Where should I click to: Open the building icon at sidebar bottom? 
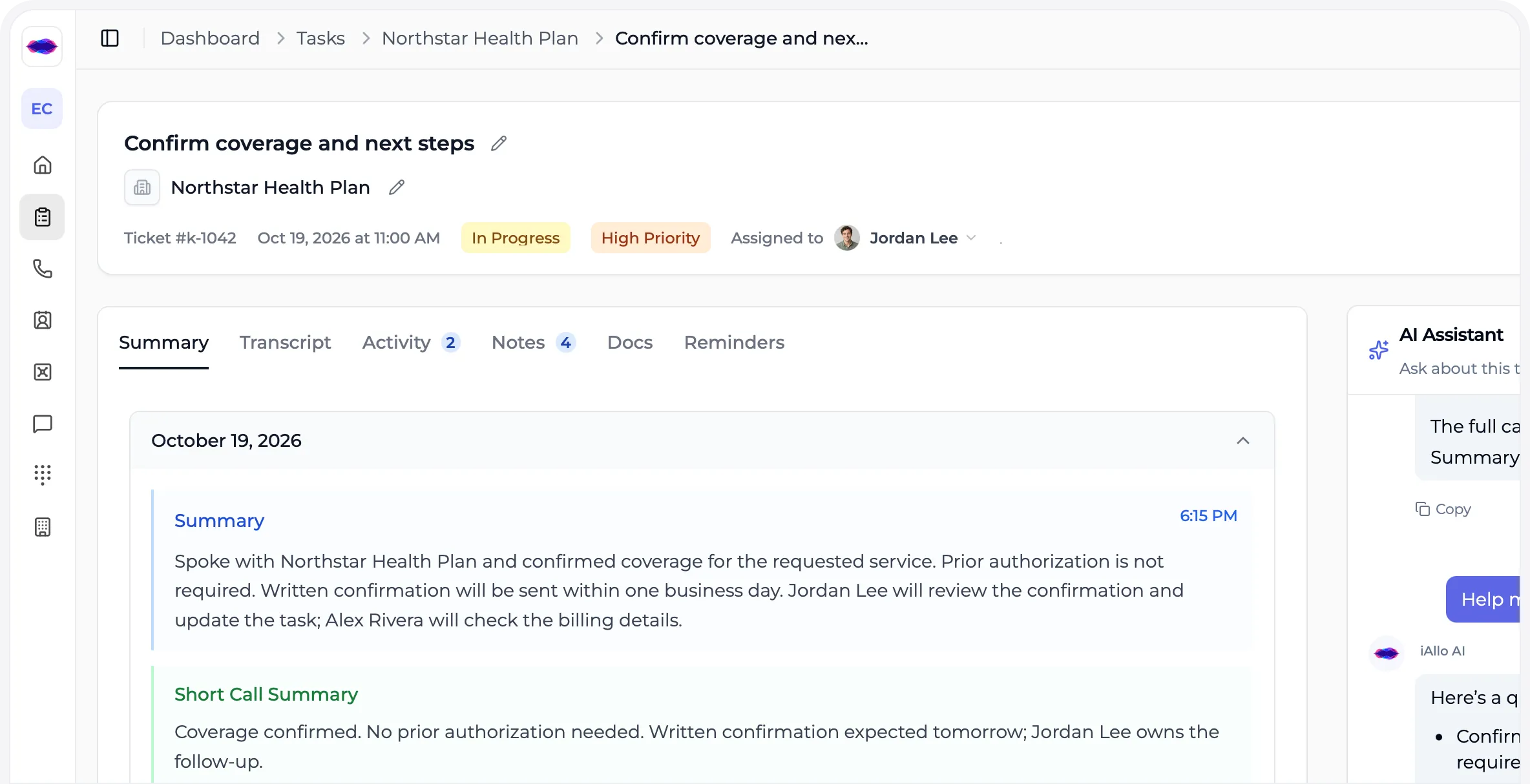pos(43,527)
